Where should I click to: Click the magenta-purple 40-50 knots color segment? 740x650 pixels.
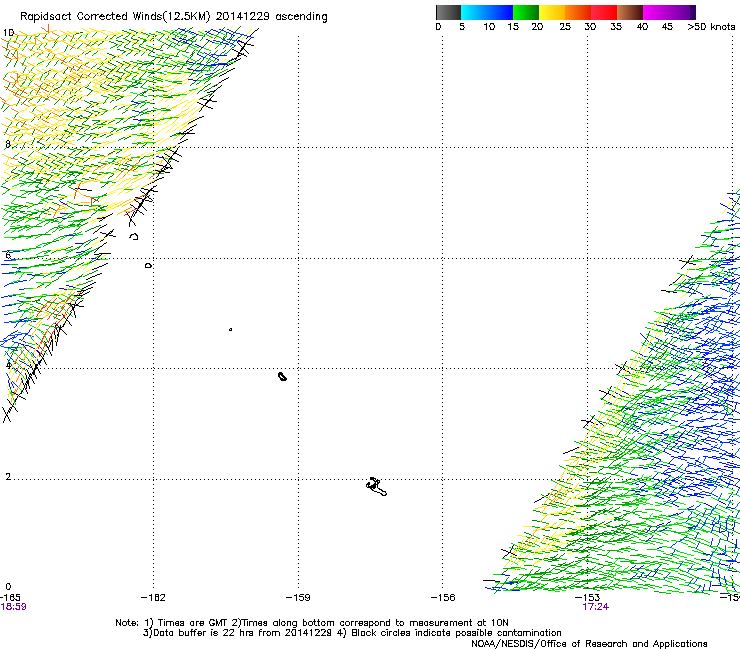click(x=669, y=12)
